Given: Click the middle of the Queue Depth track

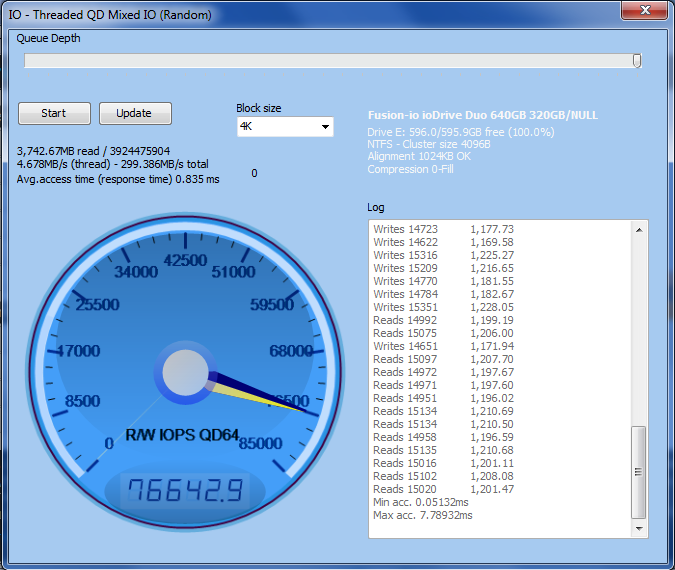Looking at the screenshot, I should [330, 61].
